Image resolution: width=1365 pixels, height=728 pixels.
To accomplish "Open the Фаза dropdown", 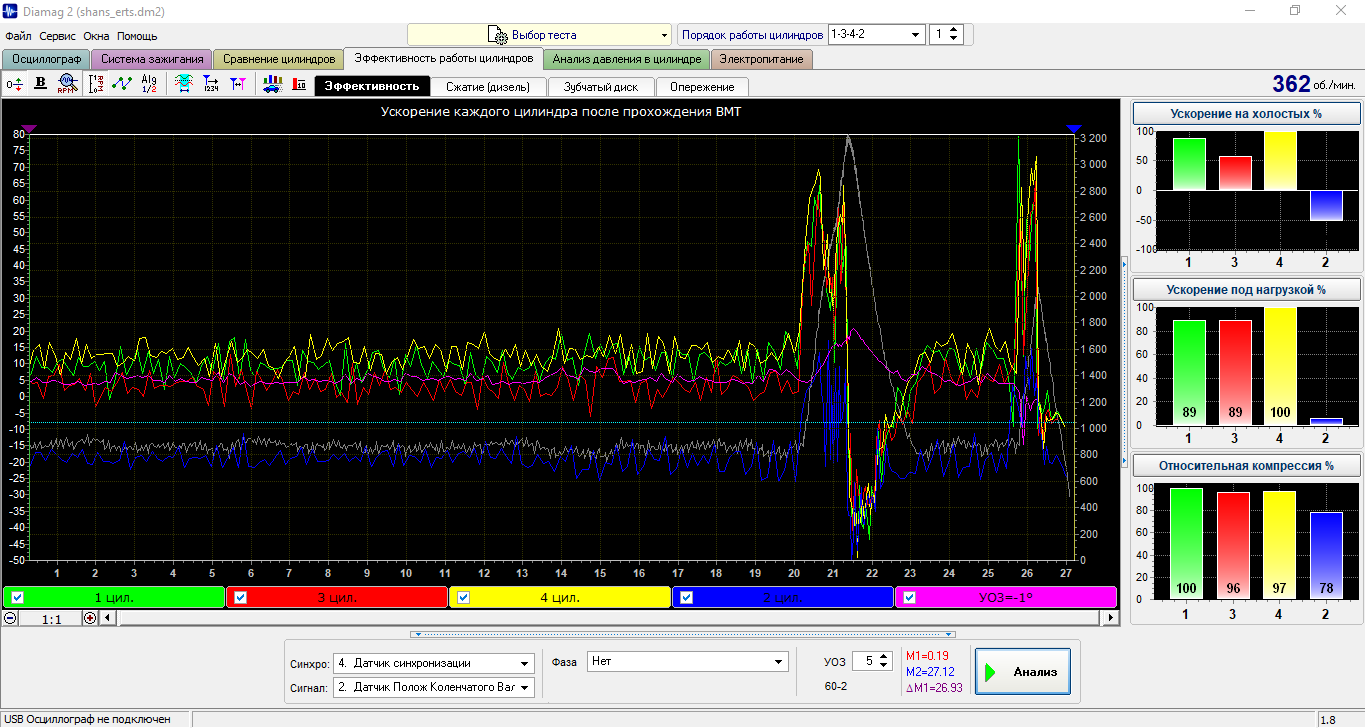I will click(779, 662).
